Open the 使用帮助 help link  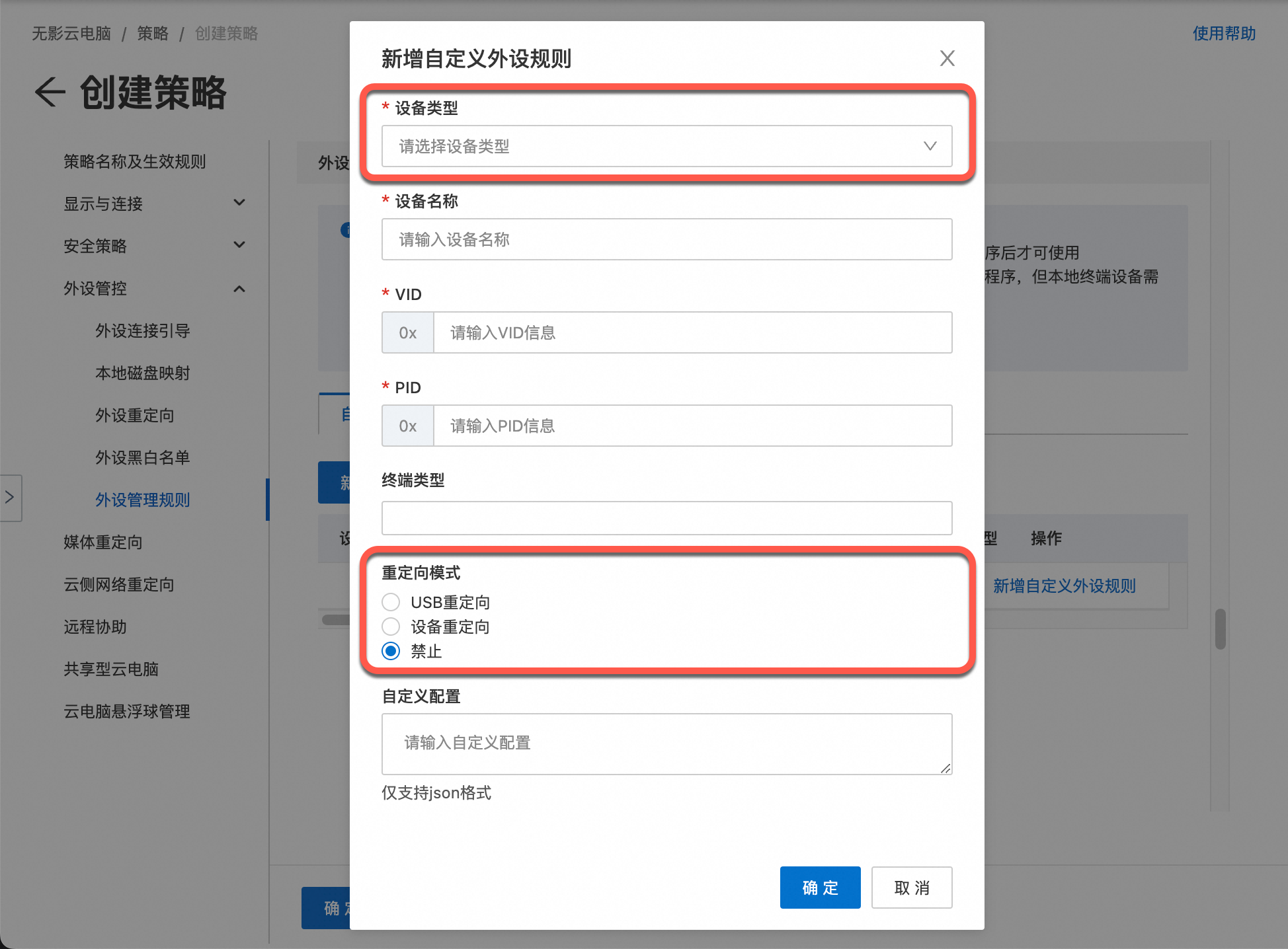pyautogui.click(x=1223, y=33)
